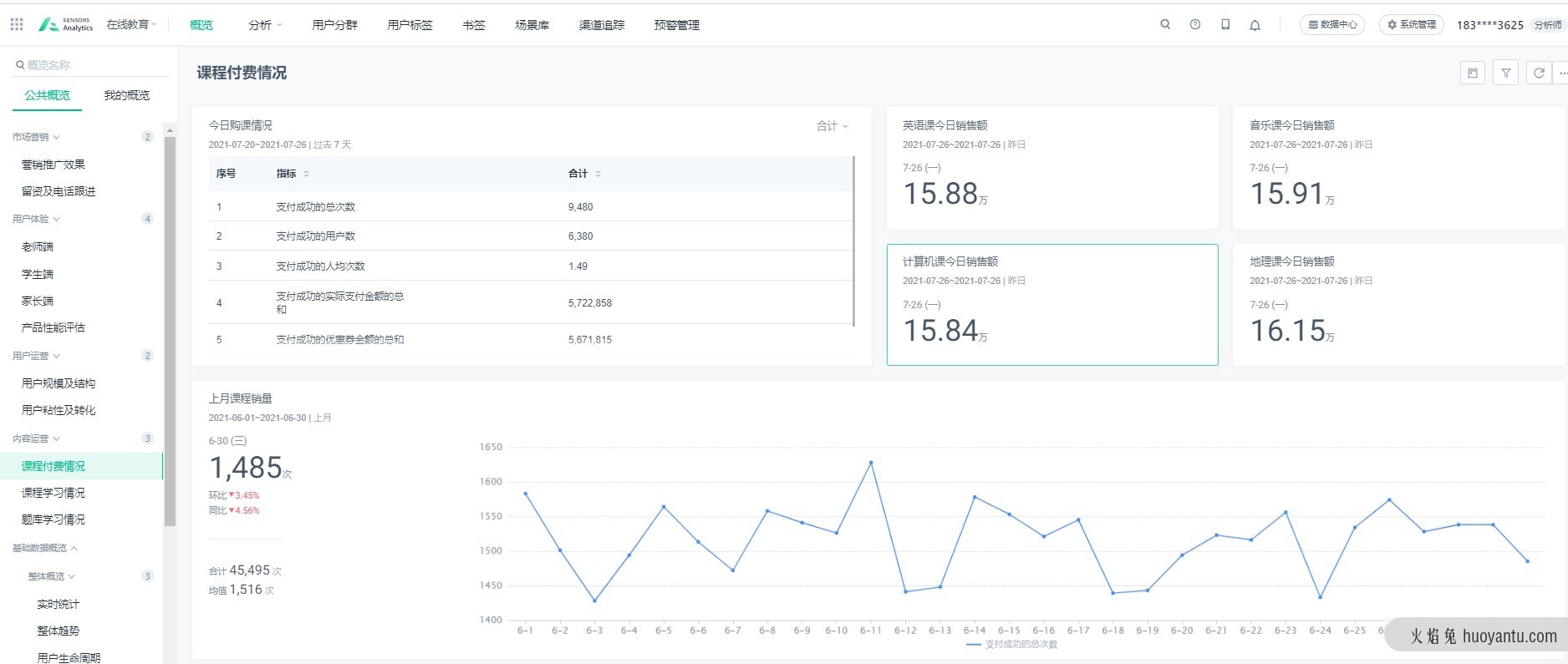Open 渠道追踪 menu
Viewport: 1568px width, 664px height.
pos(602,25)
